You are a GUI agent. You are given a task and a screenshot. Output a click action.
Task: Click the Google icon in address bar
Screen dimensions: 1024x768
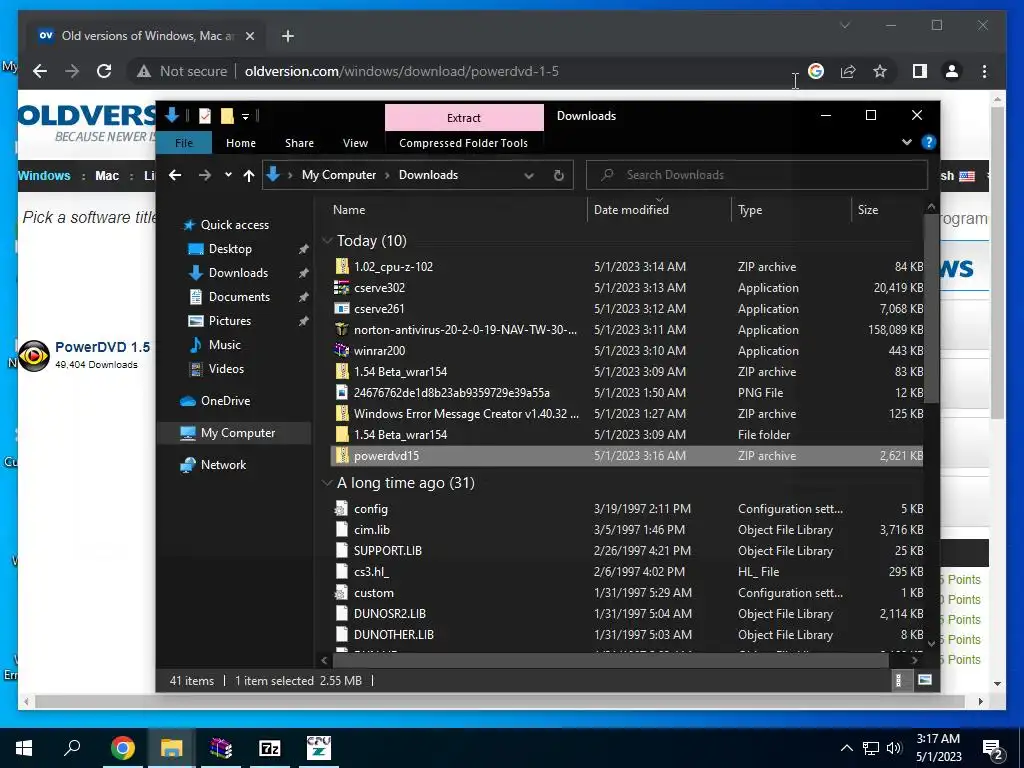(816, 71)
